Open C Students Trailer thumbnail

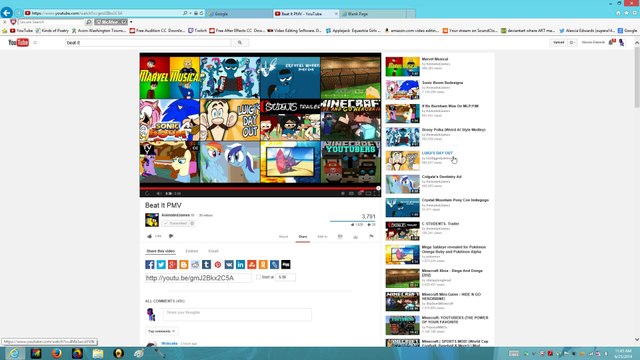pos(402,231)
